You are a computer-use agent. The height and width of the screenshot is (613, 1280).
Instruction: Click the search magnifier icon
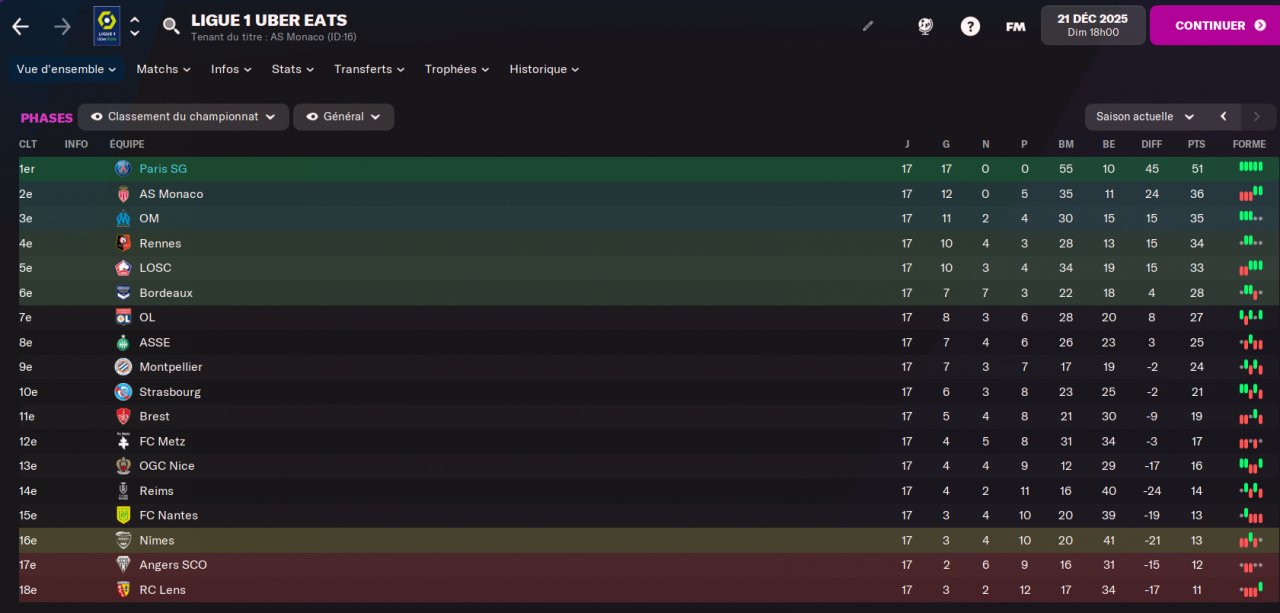pos(171,27)
